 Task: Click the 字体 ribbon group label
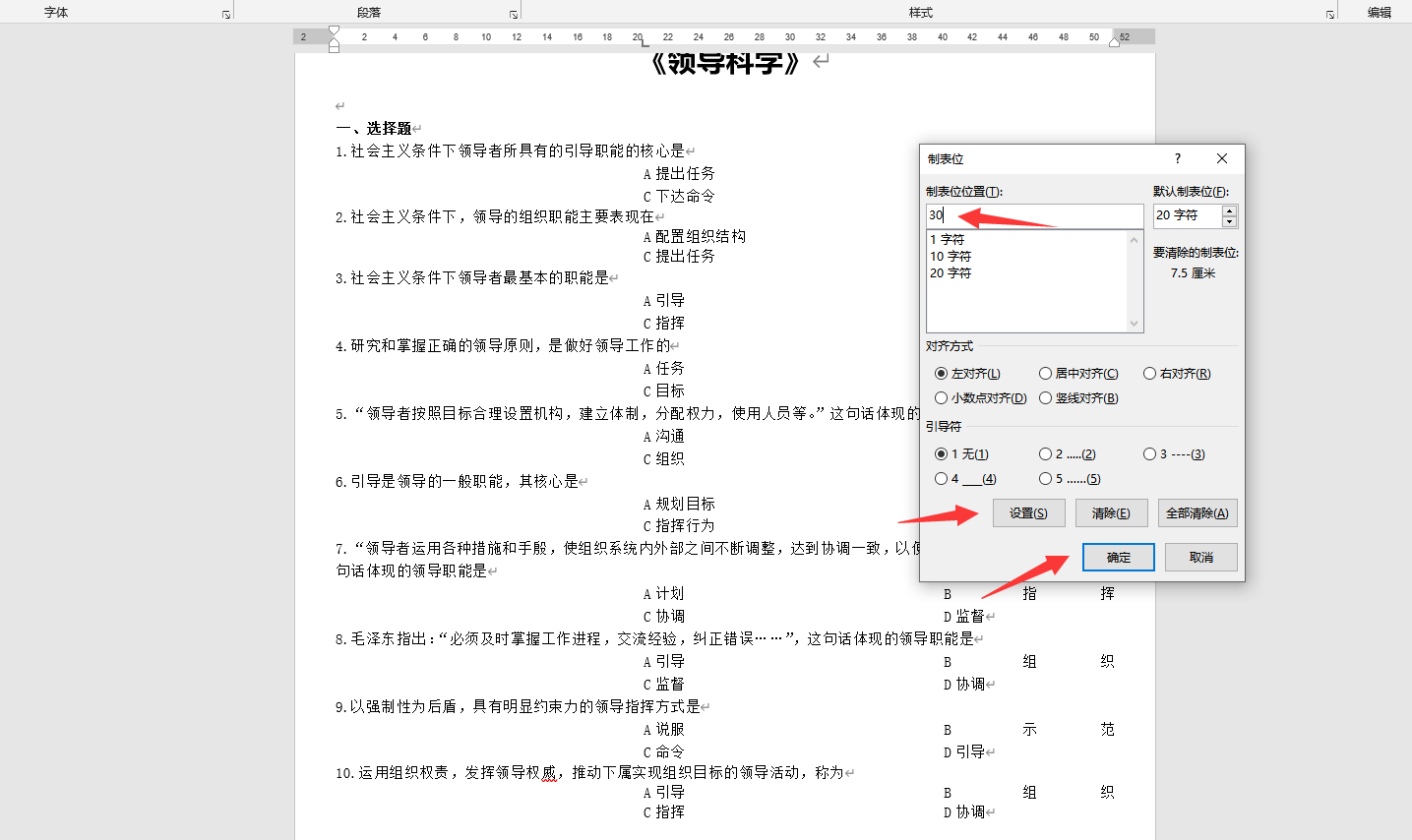(x=56, y=13)
